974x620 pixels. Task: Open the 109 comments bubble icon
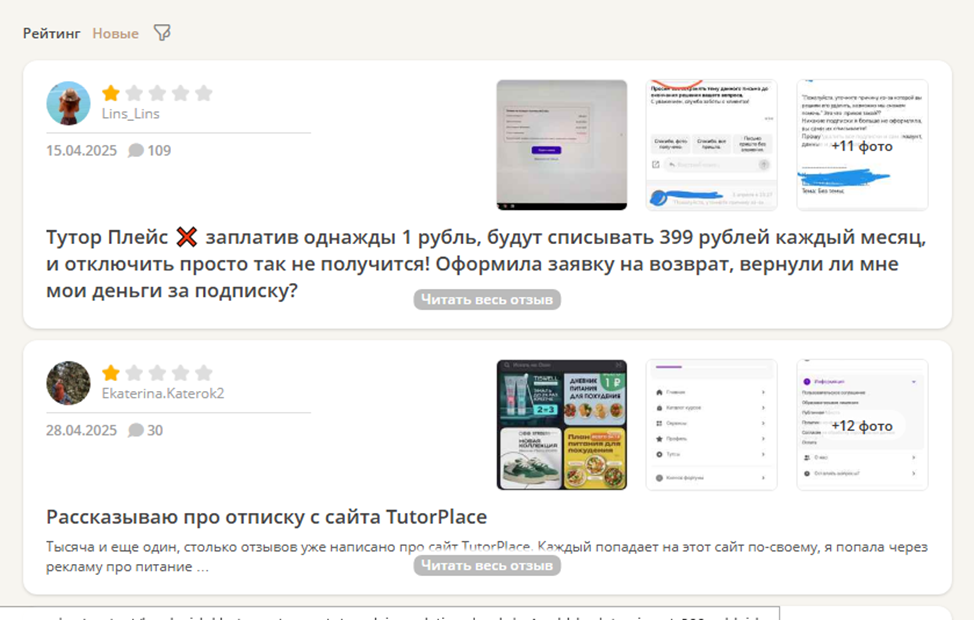(135, 150)
